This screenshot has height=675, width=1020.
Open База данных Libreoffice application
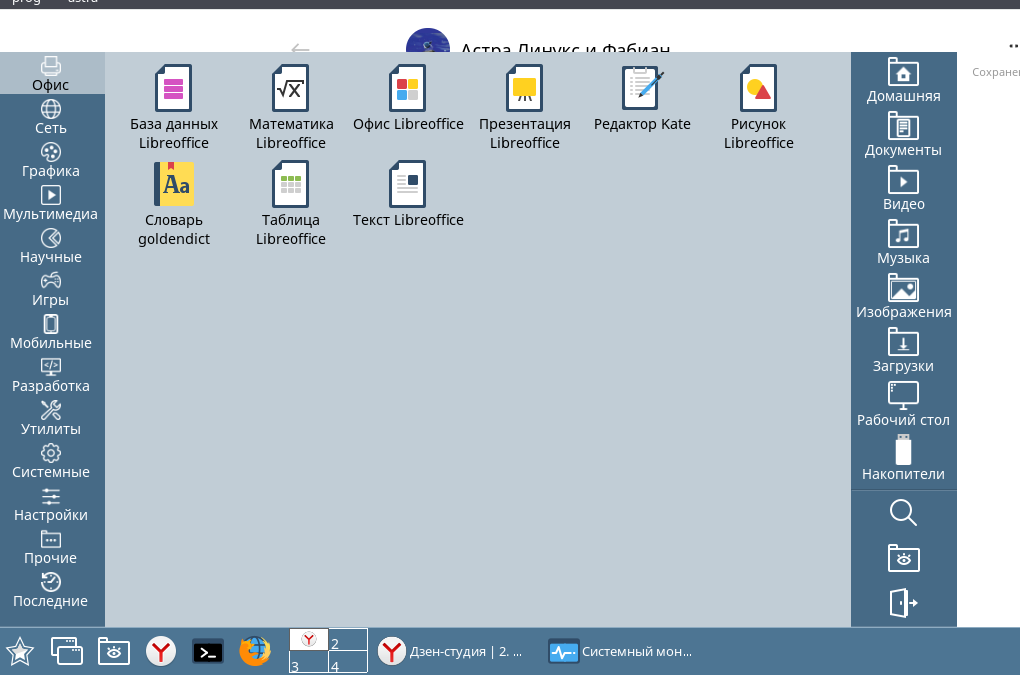click(173, 107)
